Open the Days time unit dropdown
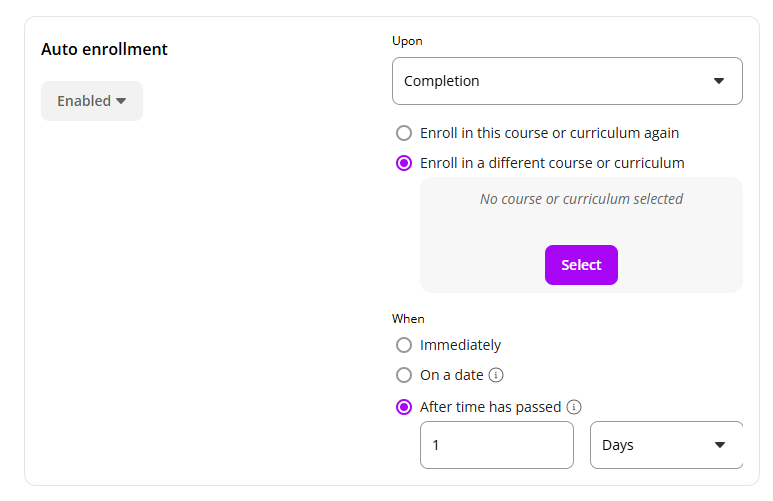The width and height of the screenshot is (773, 501). (665, 445)
